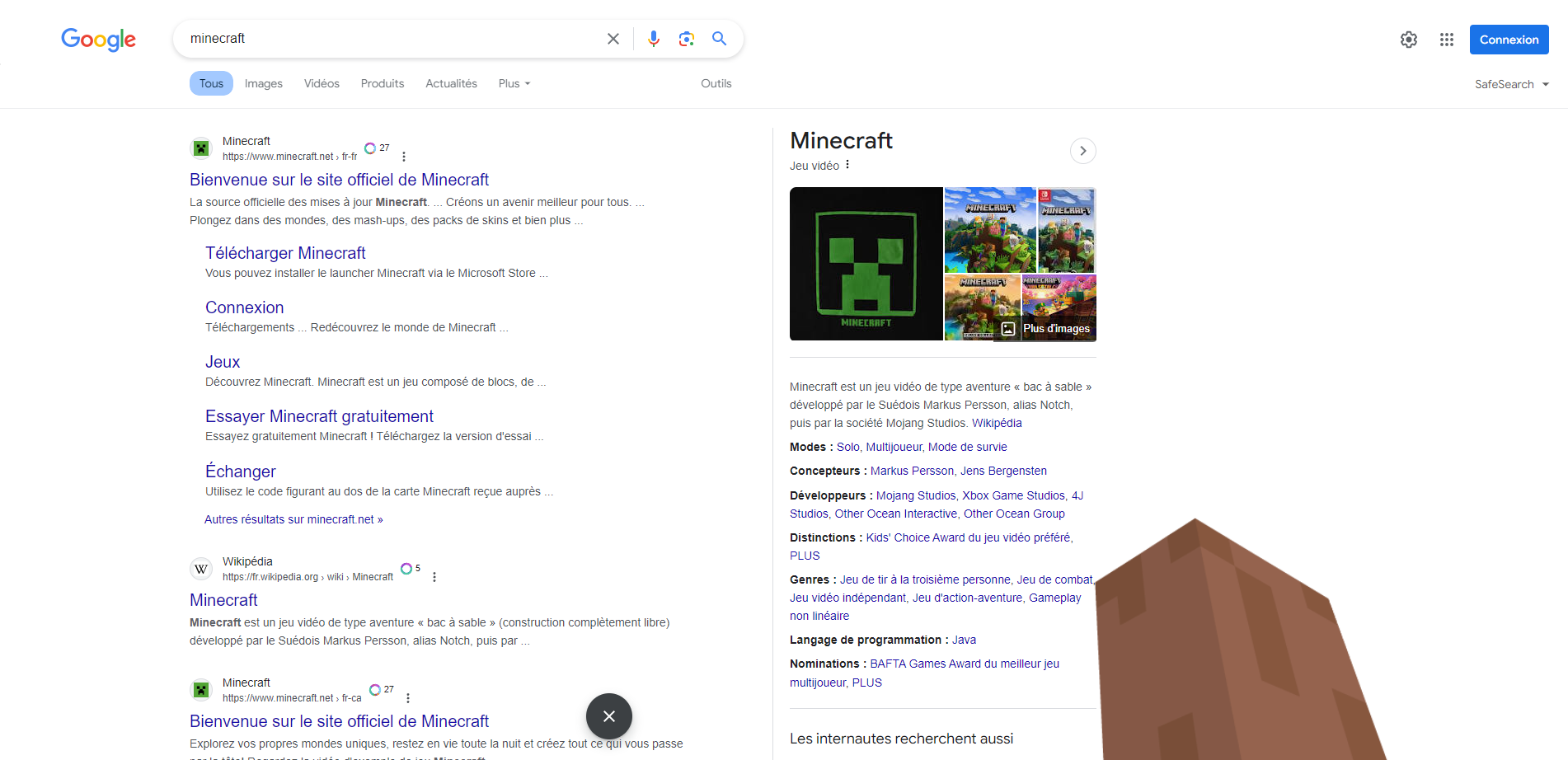Image resolution: width=1568 pixels, height=760 pixels.
Task: Click Jeu vidéo indépendant genre link
Action: (847, 598)
